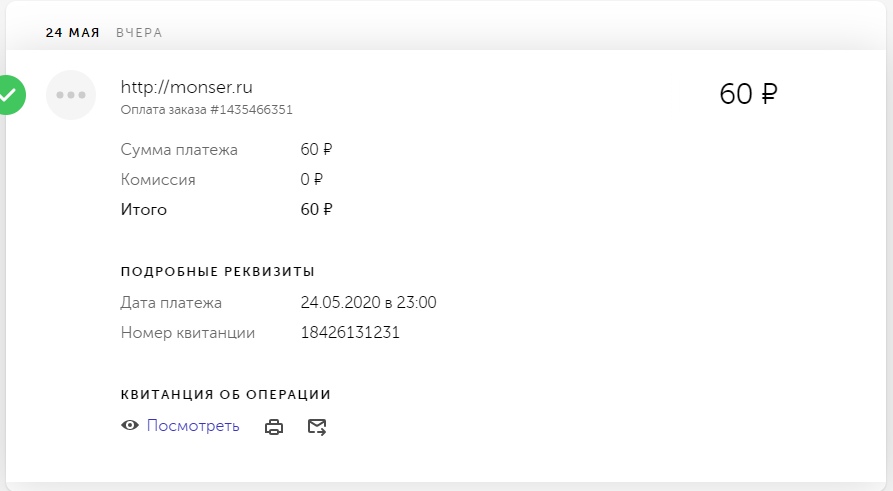
Task: Click the receipt number 18426131231
Action: (x=350, y=333)
